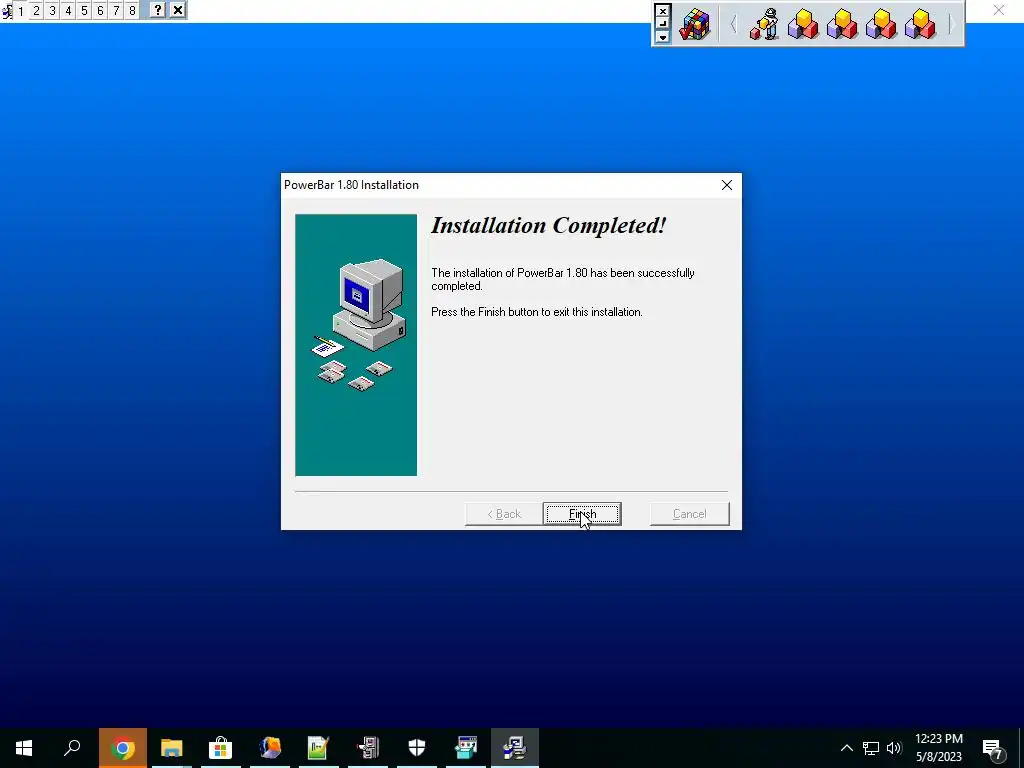Open File Explorer from taskbar
This screenshot has width=1024, height=768.
point(172,748)
